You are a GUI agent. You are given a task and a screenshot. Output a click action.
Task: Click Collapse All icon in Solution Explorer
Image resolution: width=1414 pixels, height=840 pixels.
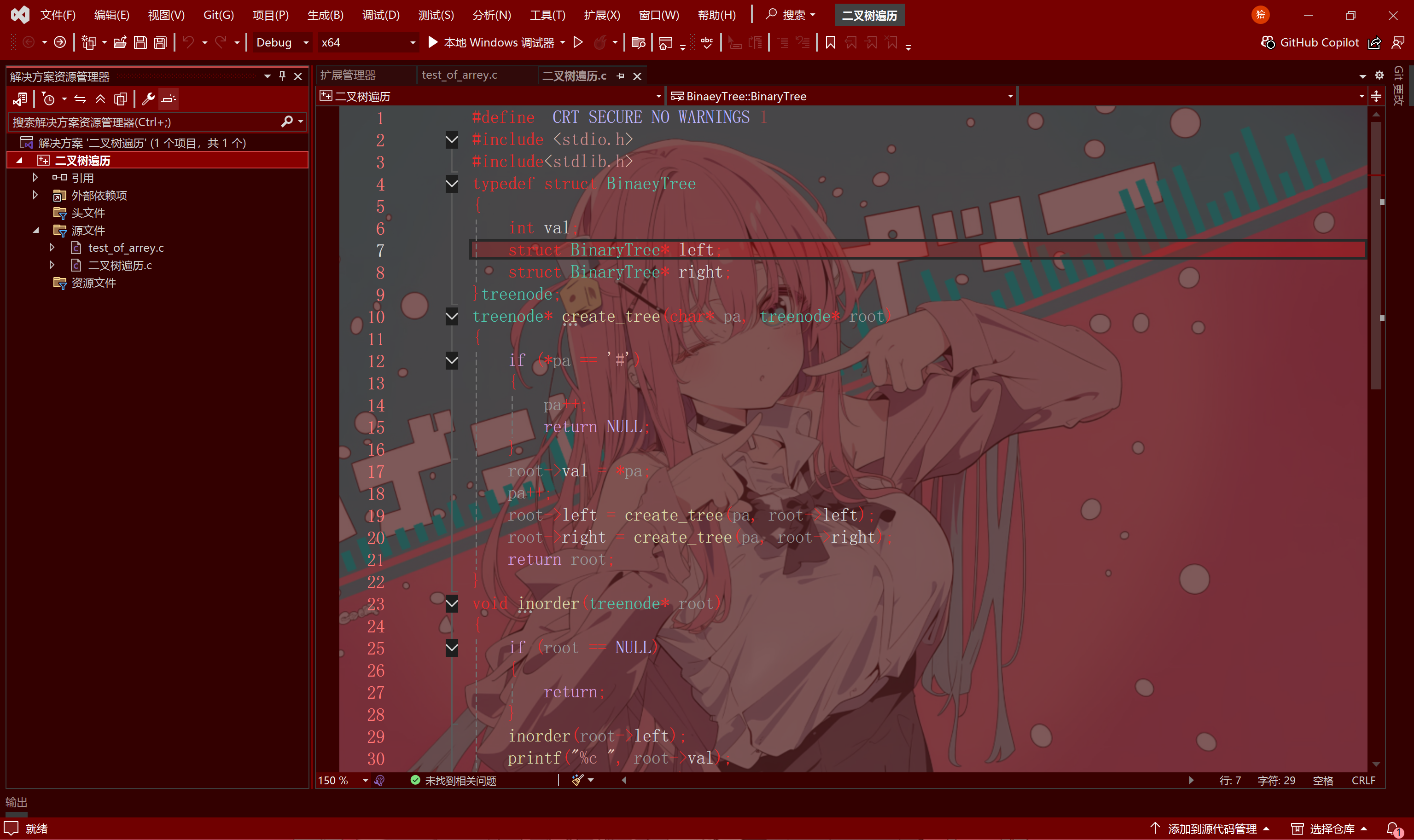100,99
